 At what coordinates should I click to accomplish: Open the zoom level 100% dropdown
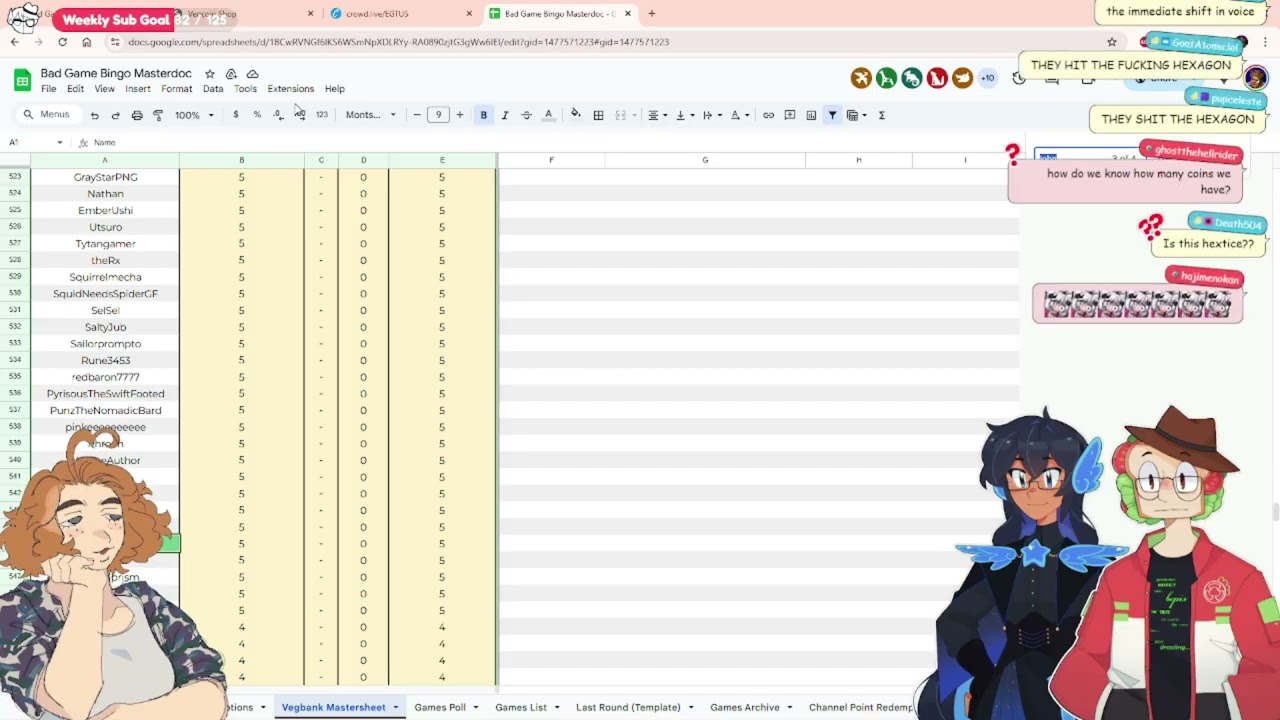(x=194, y=115)
